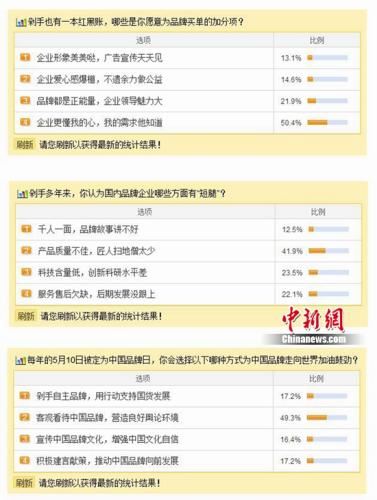
Task: Click the chart icon beside the 5月10日 poll title
Action: [x=20, y=361]
